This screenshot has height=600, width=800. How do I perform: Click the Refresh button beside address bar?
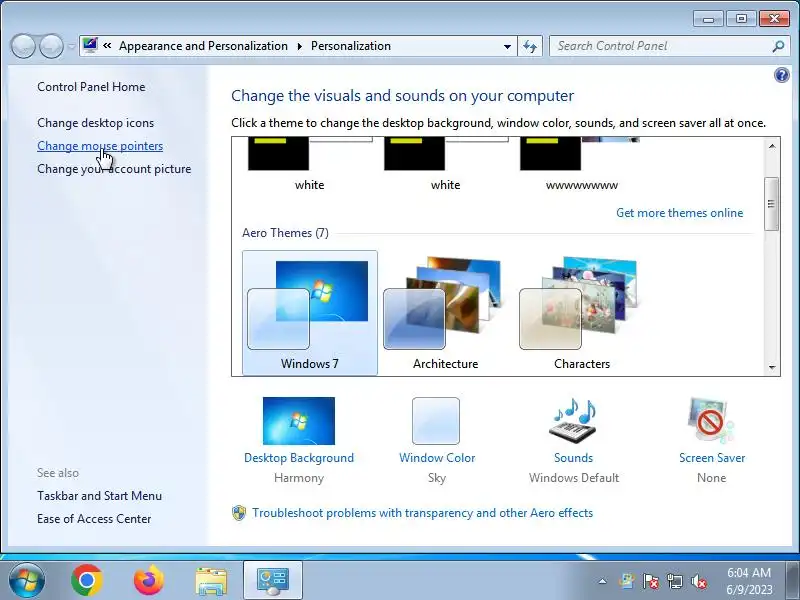pos(530,46)
